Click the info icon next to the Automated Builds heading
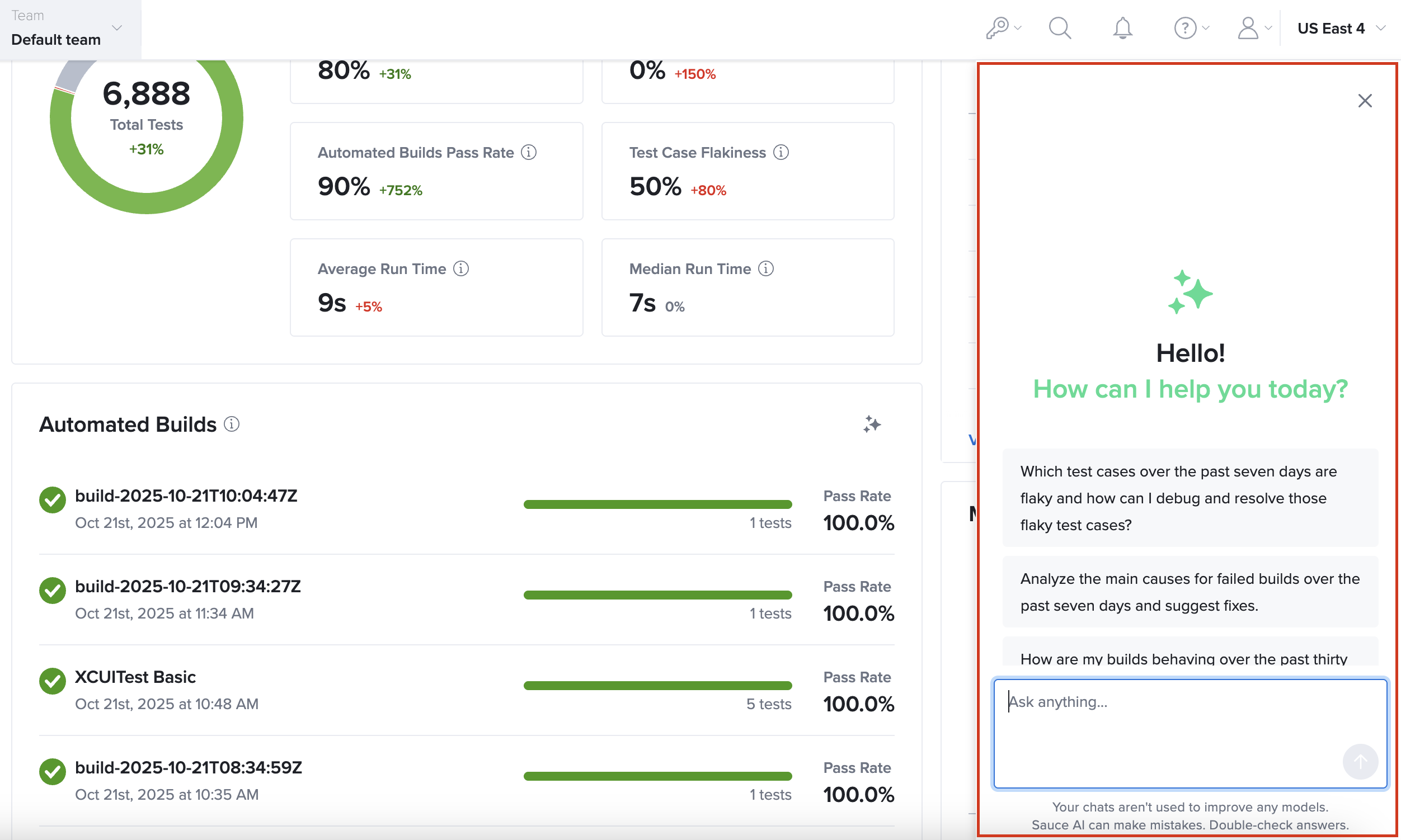Screen dimensions: 1401x840 click(232, 423)
